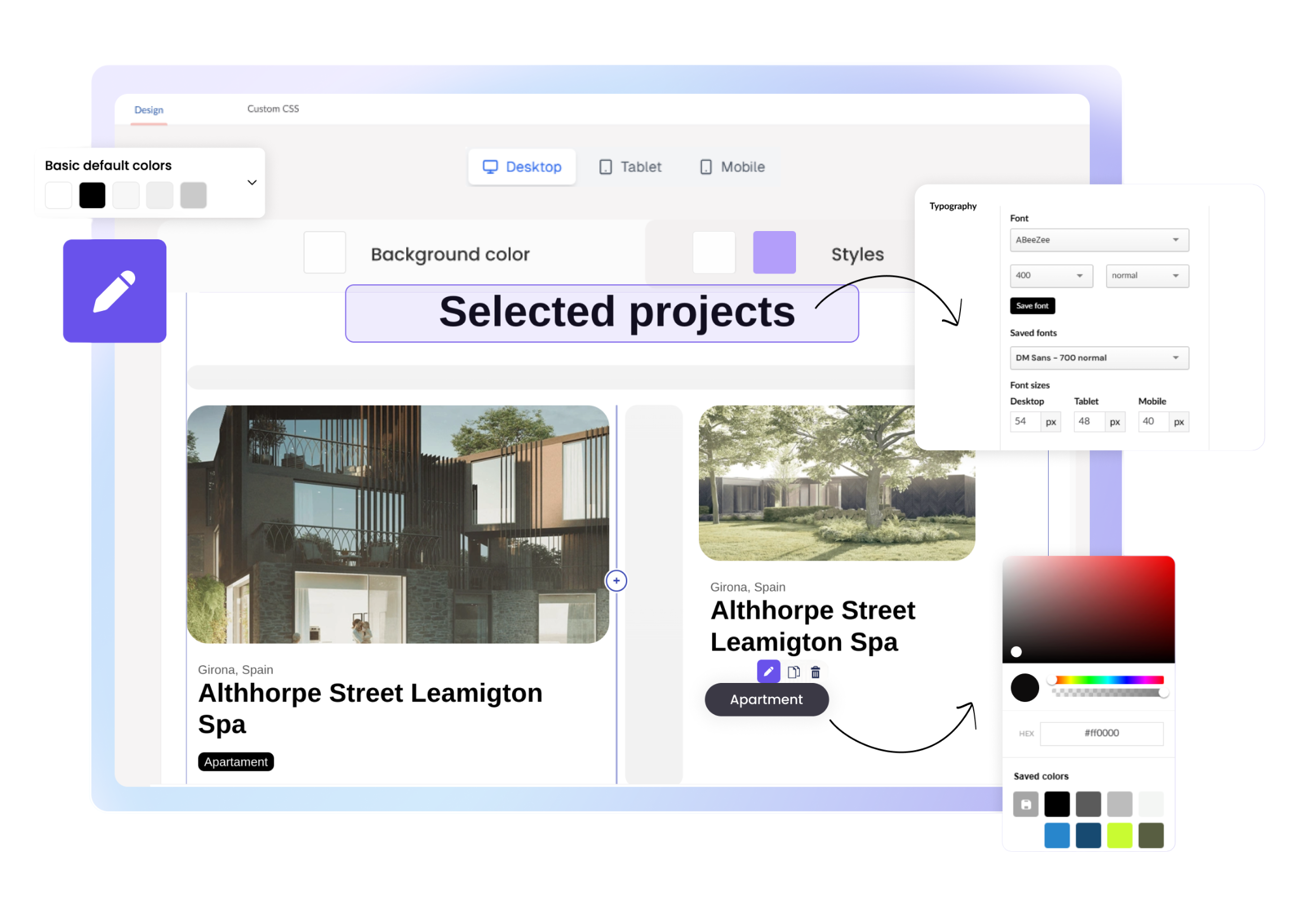Click the monitor icon in the Desktop button

point(490,167)
